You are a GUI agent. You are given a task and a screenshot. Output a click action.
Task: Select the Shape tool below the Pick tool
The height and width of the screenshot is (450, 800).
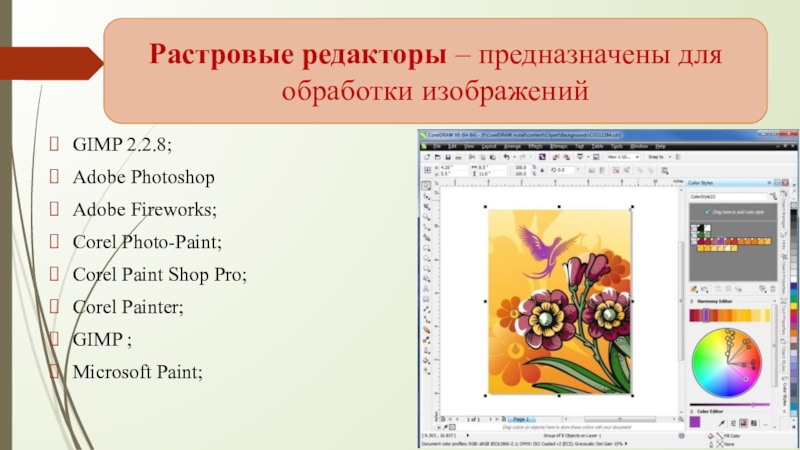[426, 196]
